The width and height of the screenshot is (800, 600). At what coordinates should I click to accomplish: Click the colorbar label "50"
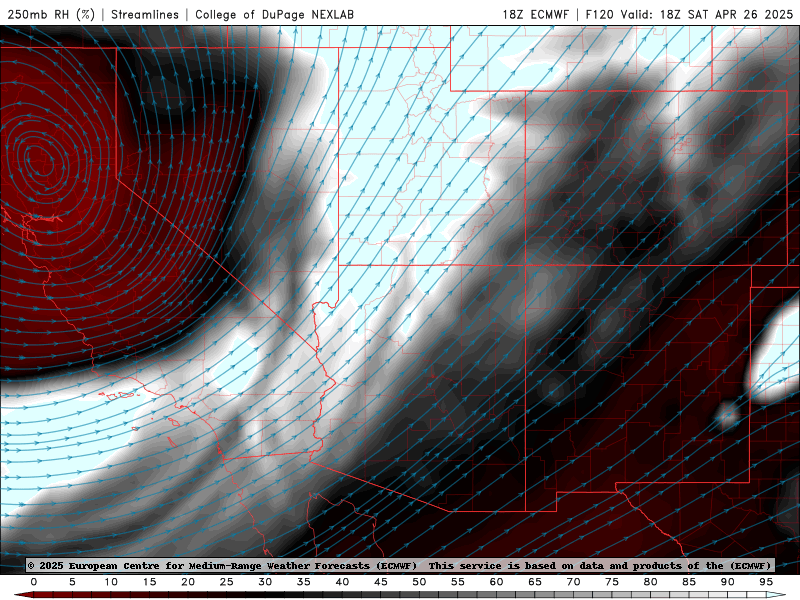tap(419, 582)
